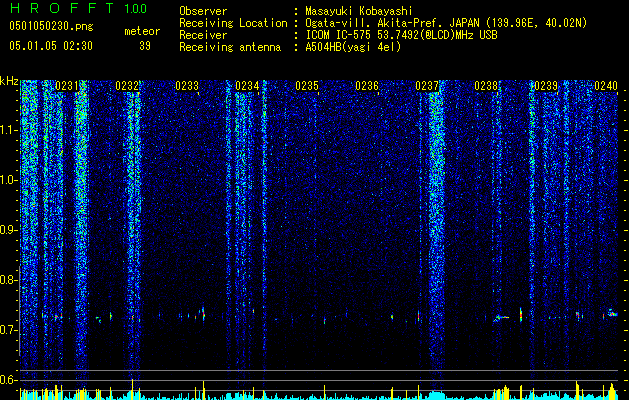Click the Observer field label
The image size is (629, 400).
[x=203, y=12]
